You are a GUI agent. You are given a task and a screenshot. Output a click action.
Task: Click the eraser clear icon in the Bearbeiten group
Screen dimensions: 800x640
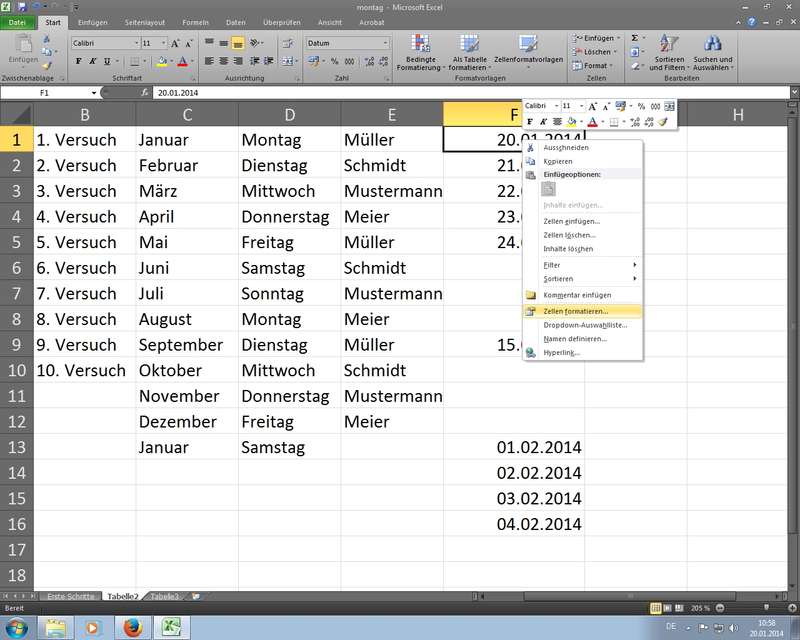click(x=635, y=66)
